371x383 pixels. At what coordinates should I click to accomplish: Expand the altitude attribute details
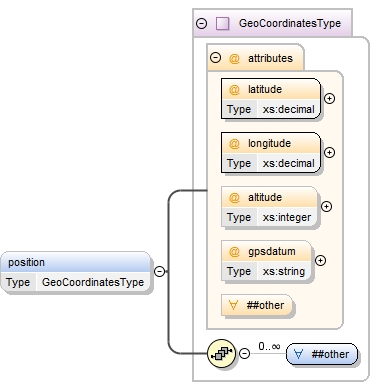click(x=326, y=207)
